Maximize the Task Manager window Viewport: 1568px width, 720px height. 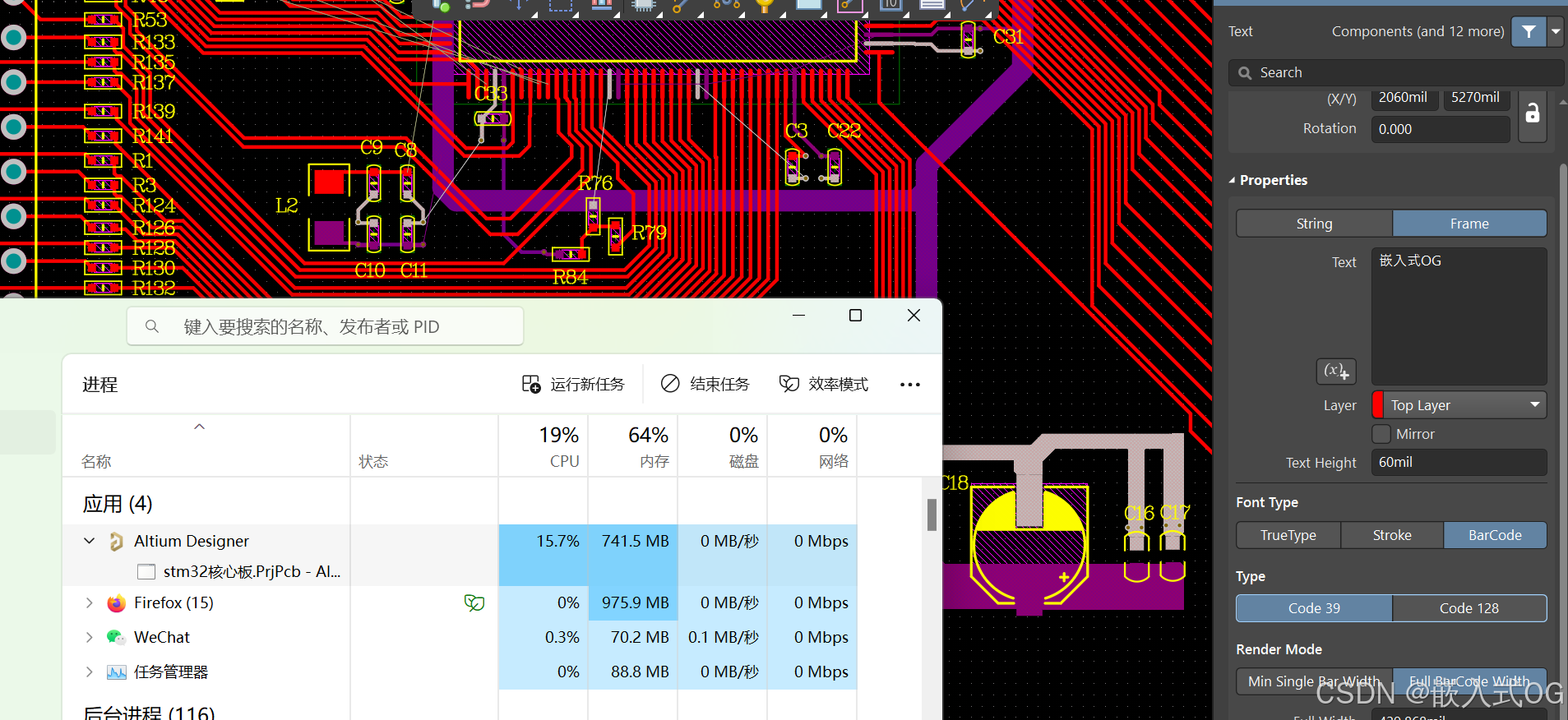pyautogui.click(x=855, y=316)
